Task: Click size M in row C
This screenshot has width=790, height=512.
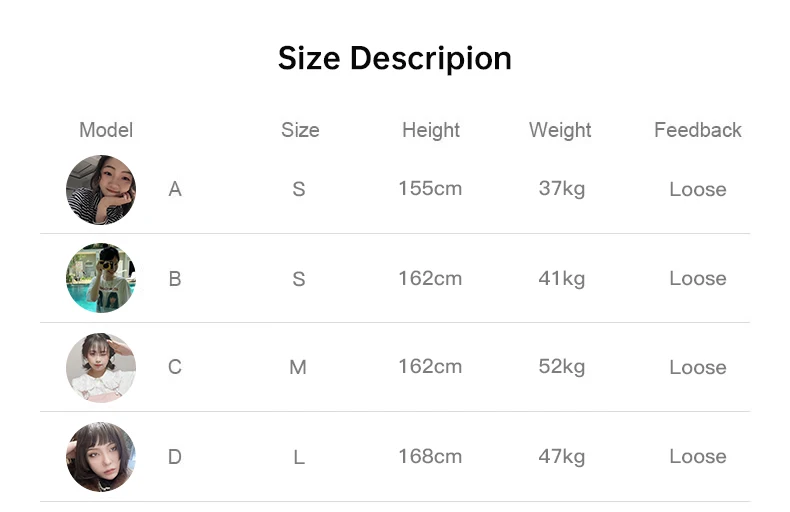Action: pos(298,367)
